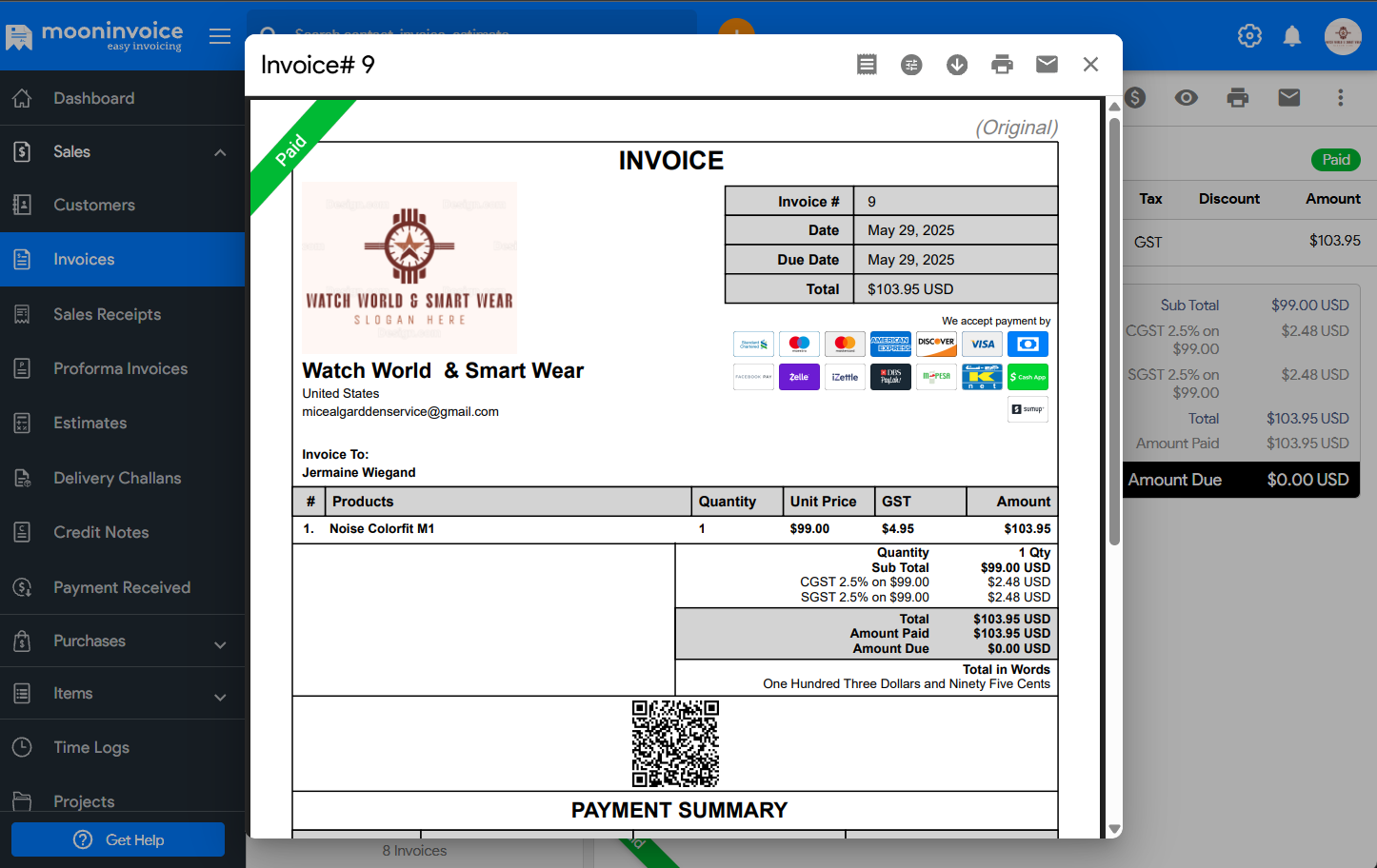The image size is (1377, 868).
Task: Open the notifications bell
Action: (x=1292, y=36)
